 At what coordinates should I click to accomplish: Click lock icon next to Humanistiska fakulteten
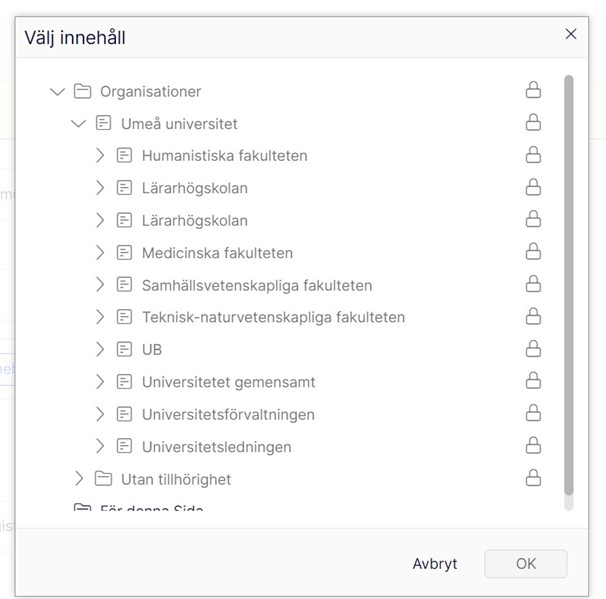533,155
